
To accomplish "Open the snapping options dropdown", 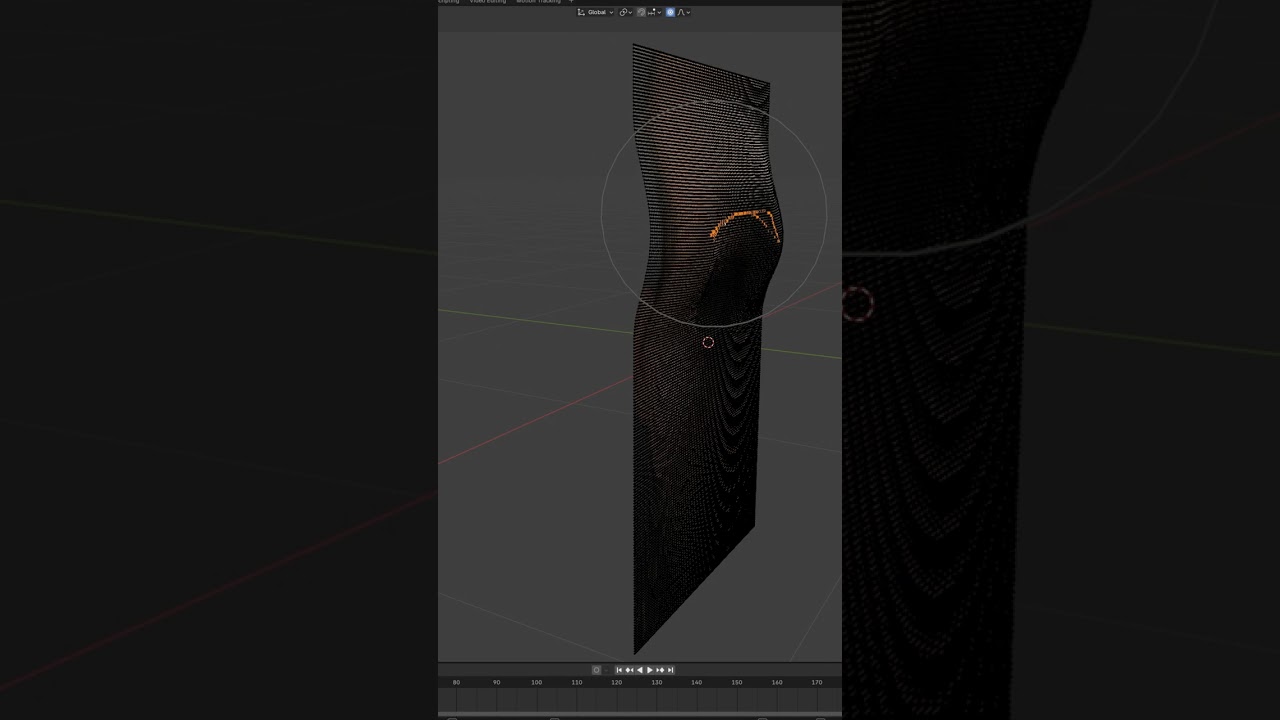I will (x=655, y=12).
